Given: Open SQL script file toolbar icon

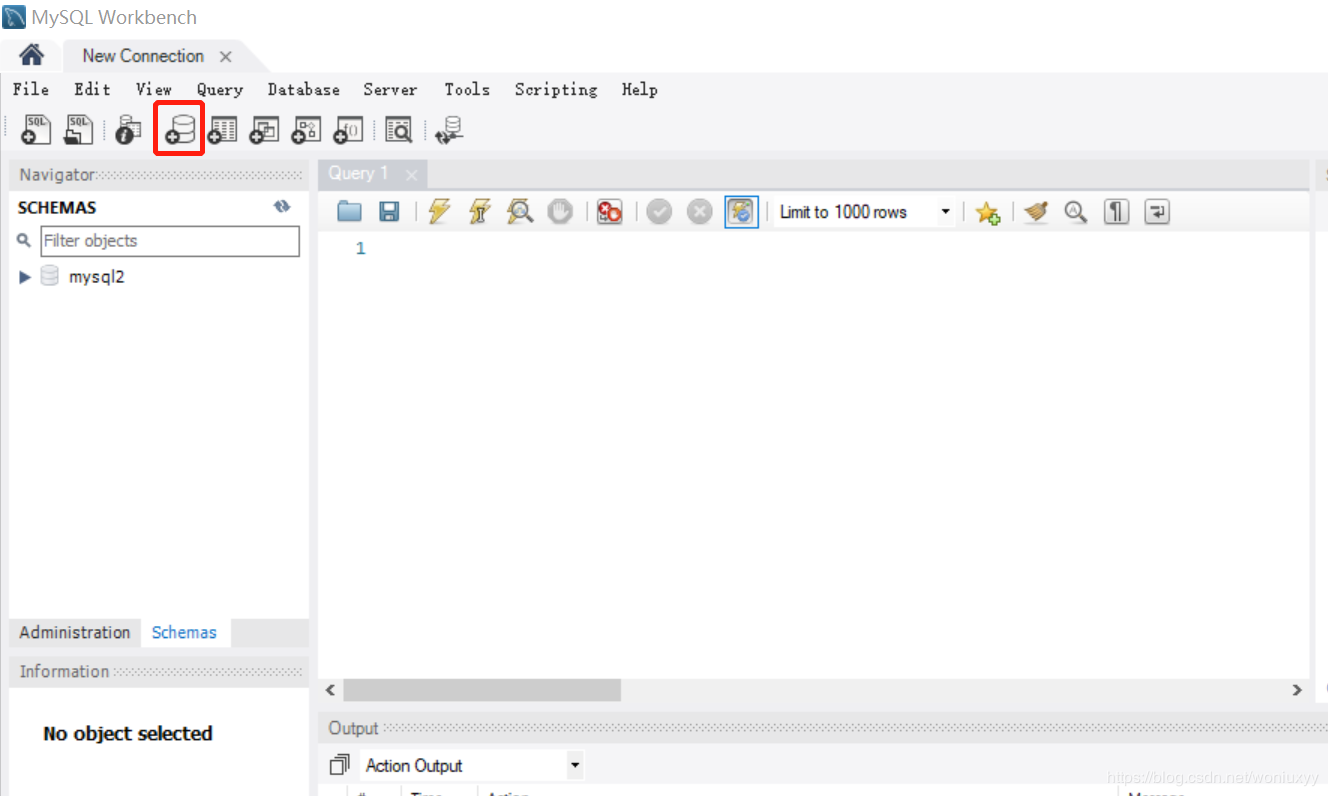Looking at the screenshot, I should tap(78, 129).
